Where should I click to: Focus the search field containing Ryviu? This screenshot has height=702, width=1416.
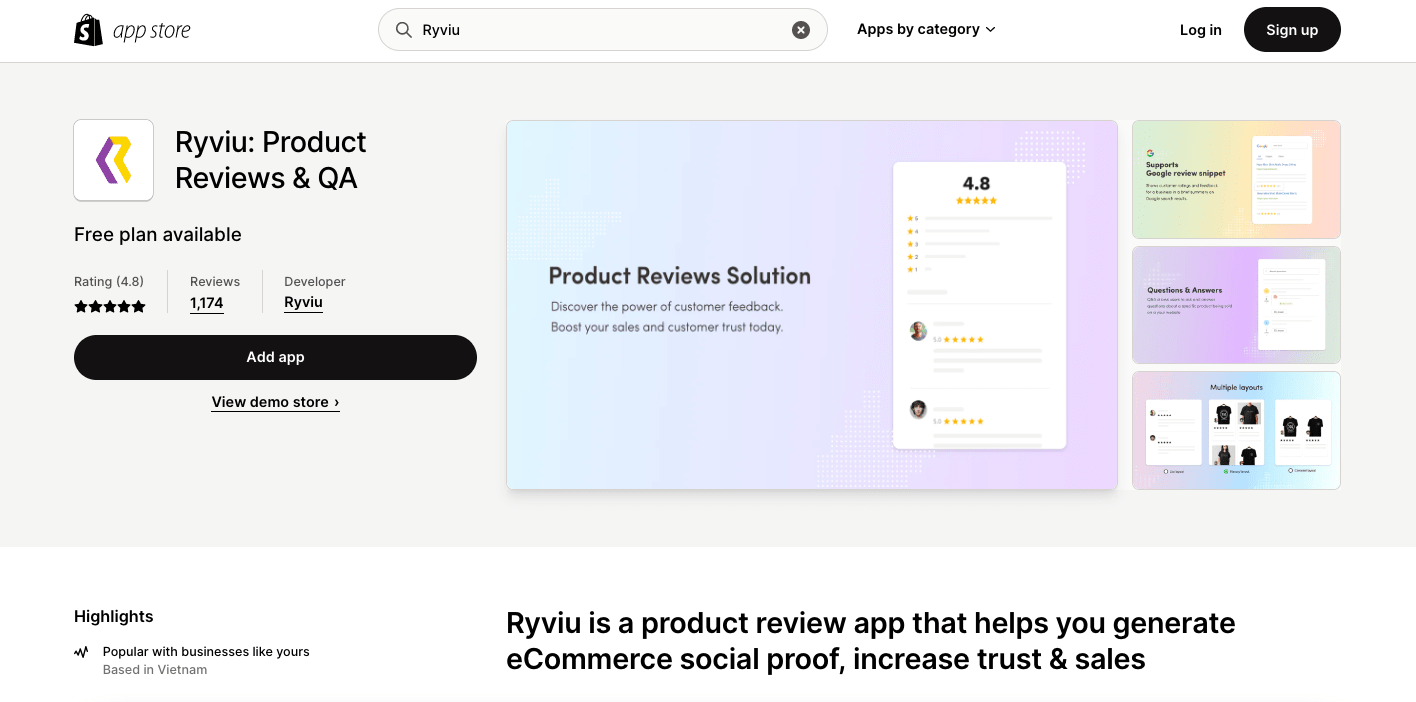602,30
